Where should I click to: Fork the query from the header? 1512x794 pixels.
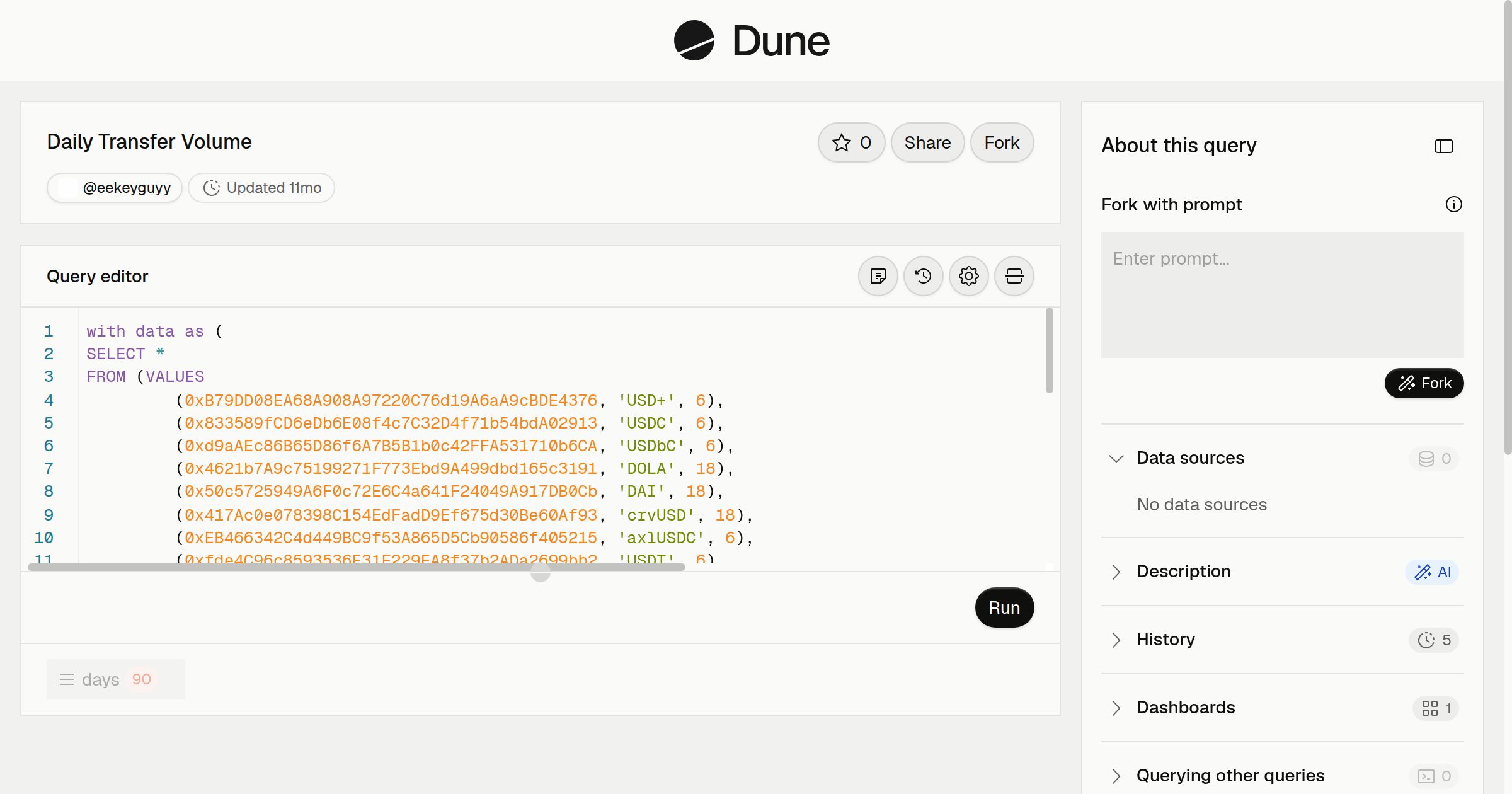click(x=1002, y=142)
